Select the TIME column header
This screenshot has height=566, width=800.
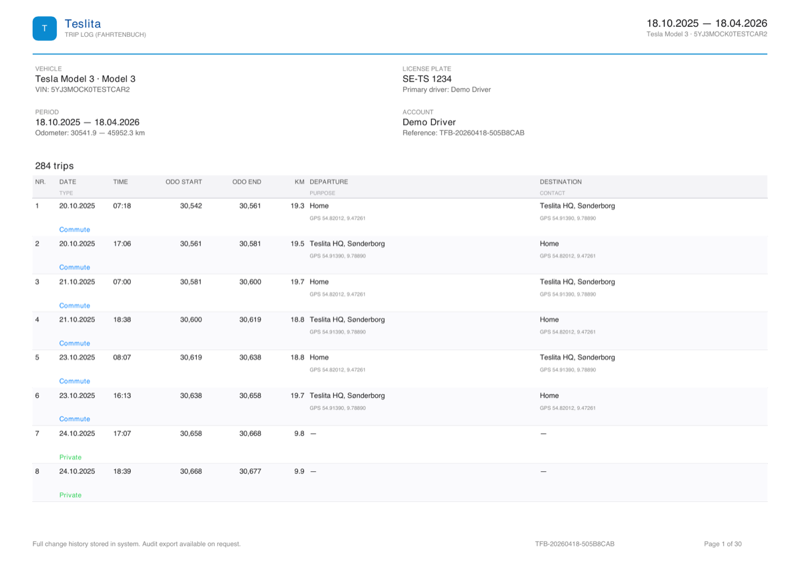click(x=120, y=182)
